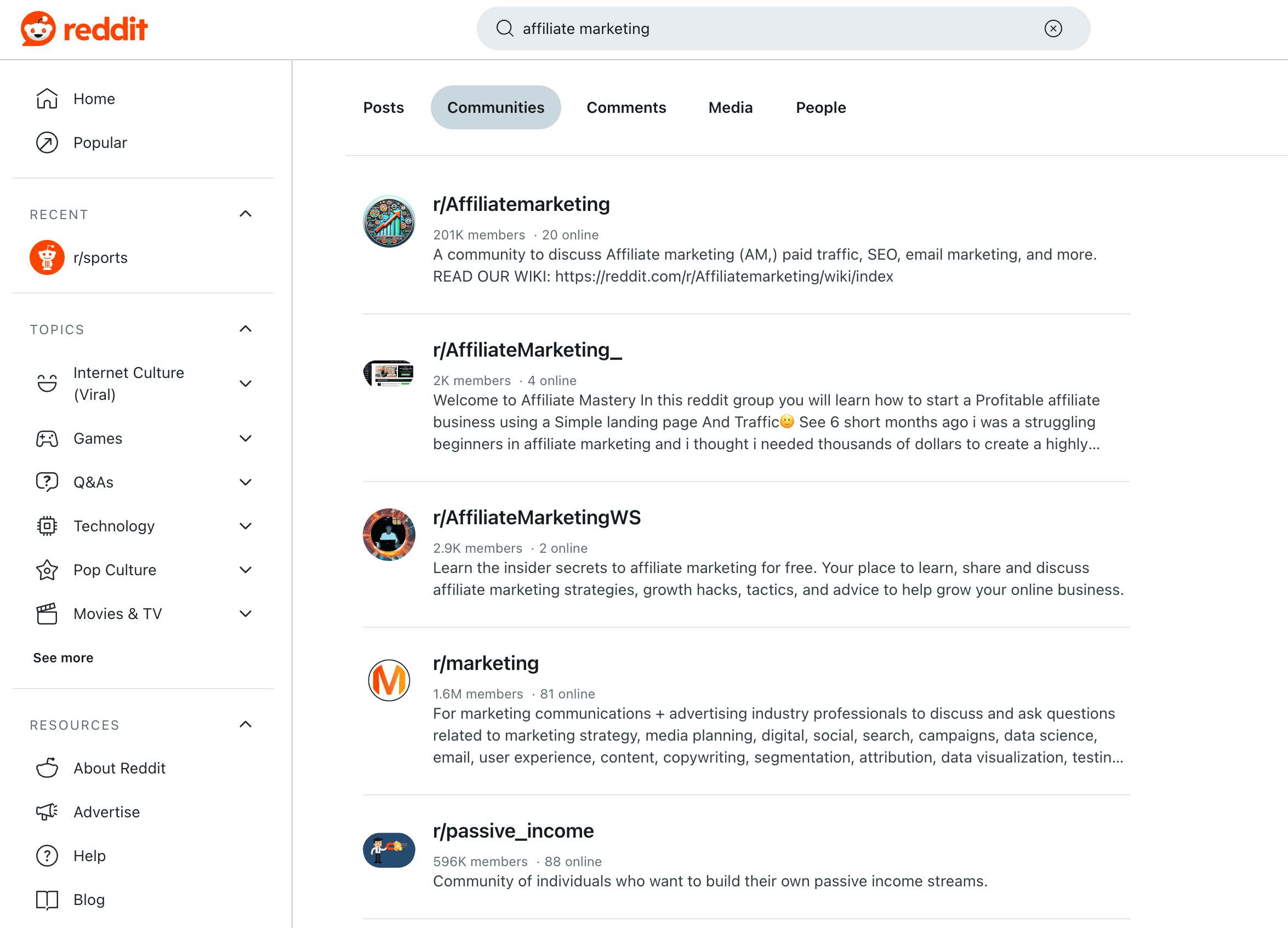Screen dimensions: 1288x928
Task: Click the Advertise megaphone icon
Action: click(x=47, y=812)
